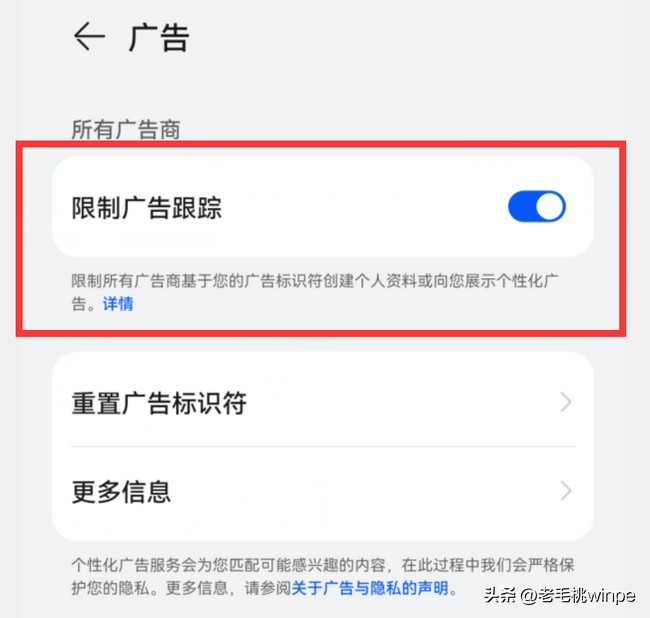Click the @老毛桃winpe watermark handle
The width and height of the screenshot is (650, 618).
point(579,596)
